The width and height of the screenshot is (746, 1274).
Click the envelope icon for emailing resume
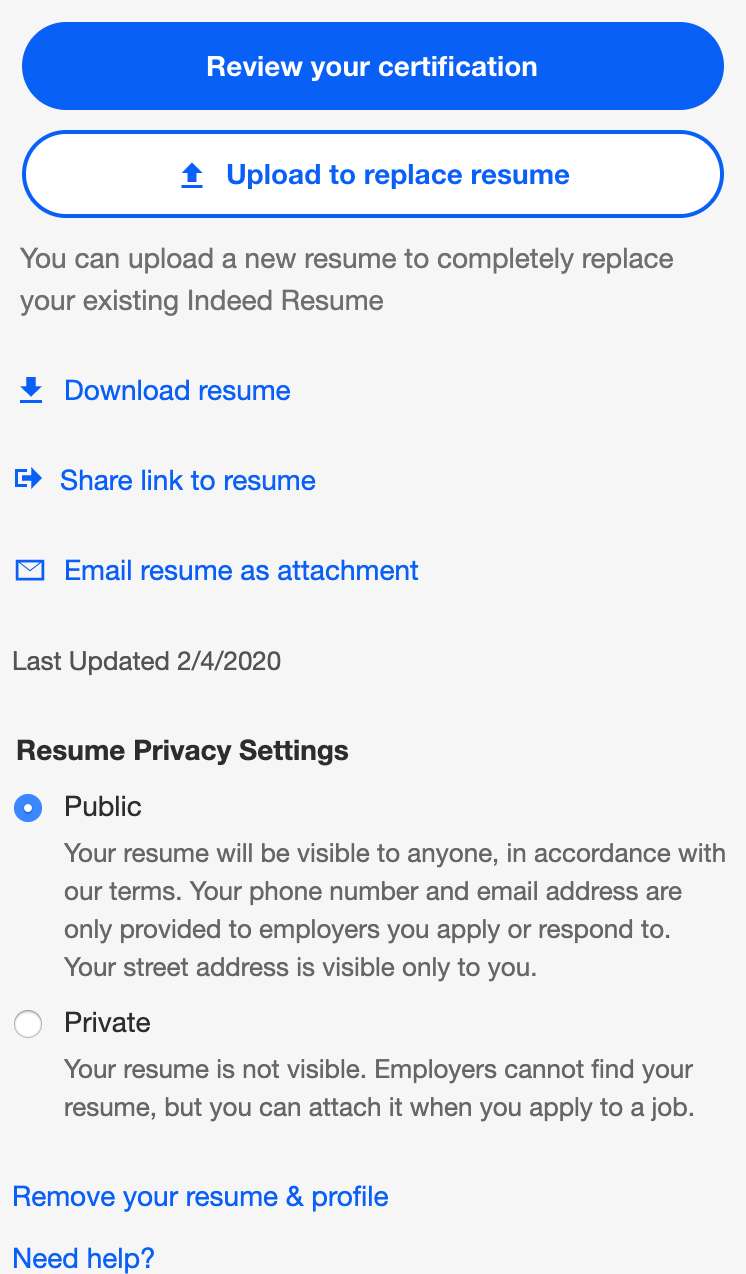point(29,570)
